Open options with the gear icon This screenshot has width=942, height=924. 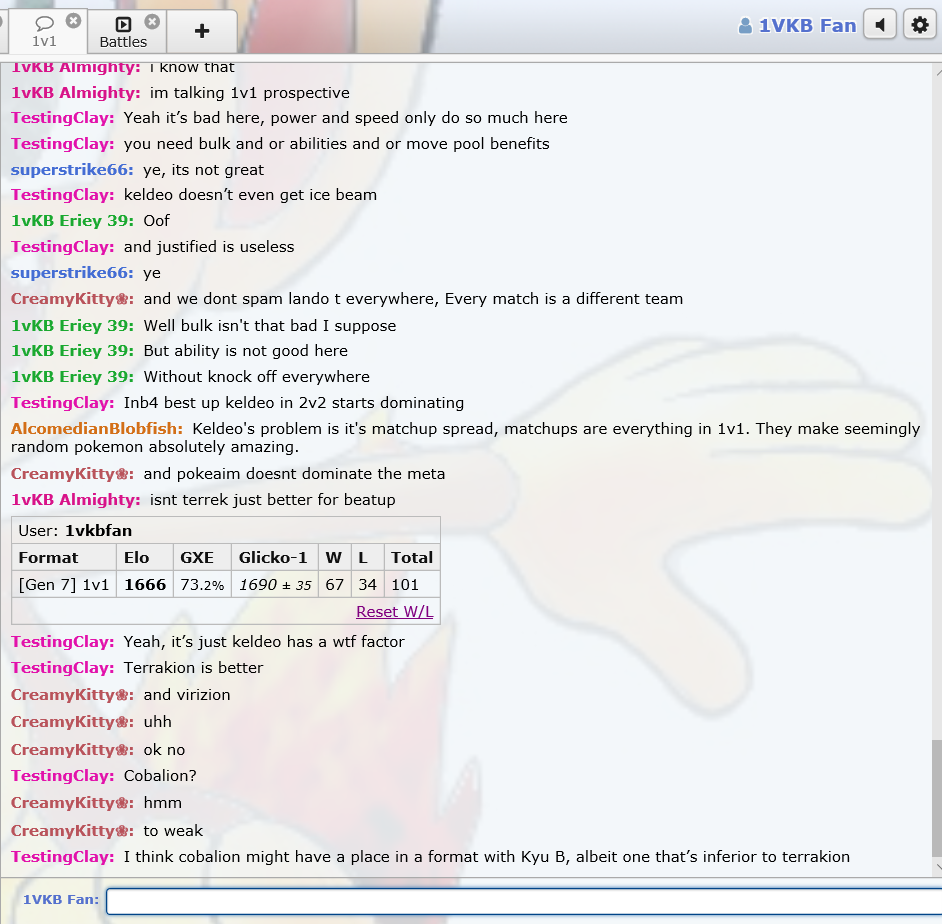(919, 25)
